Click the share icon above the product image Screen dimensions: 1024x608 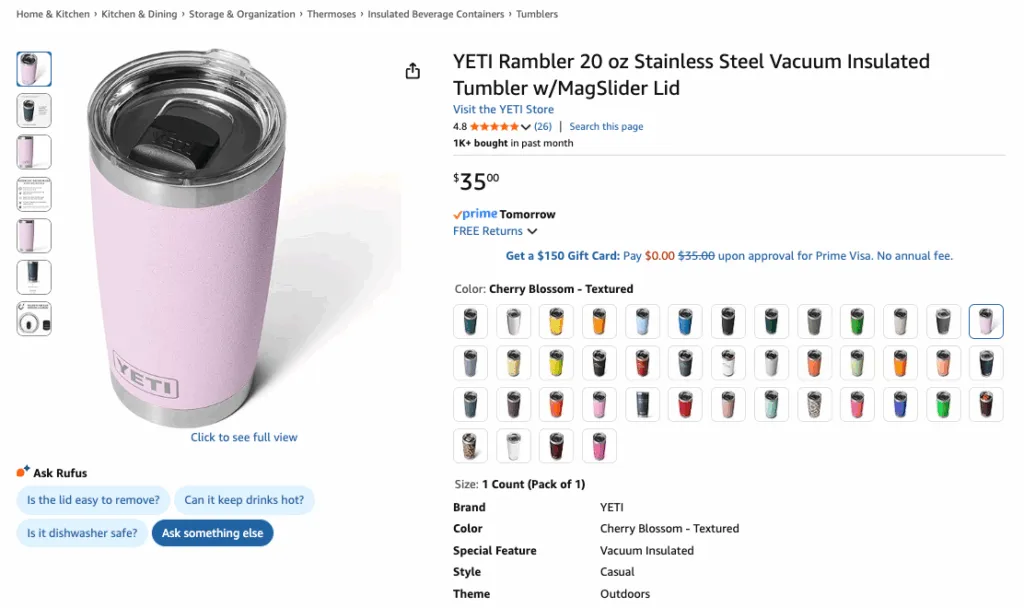(412, 71)
